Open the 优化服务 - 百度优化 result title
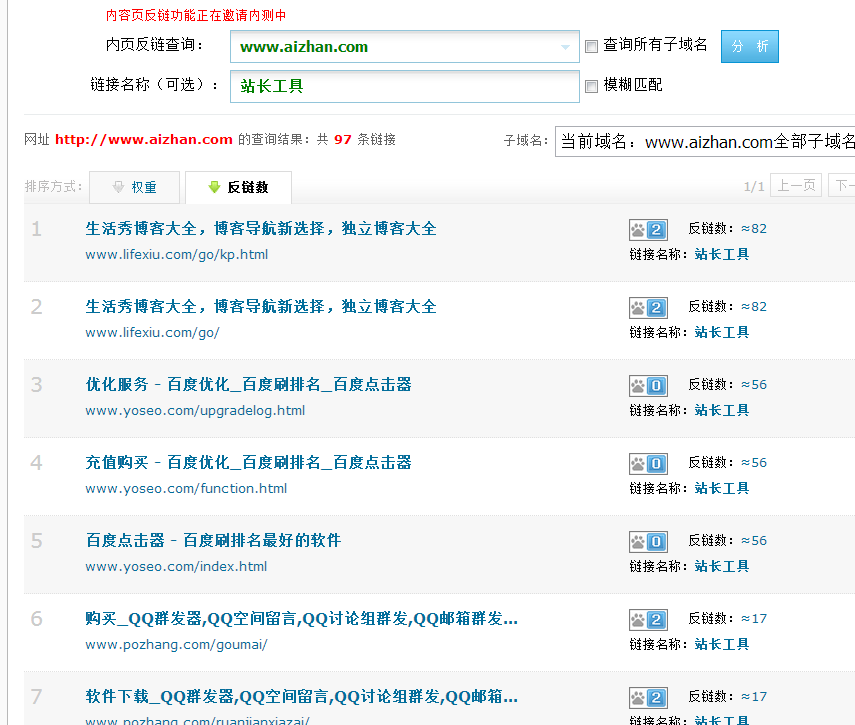 (248, 384)
